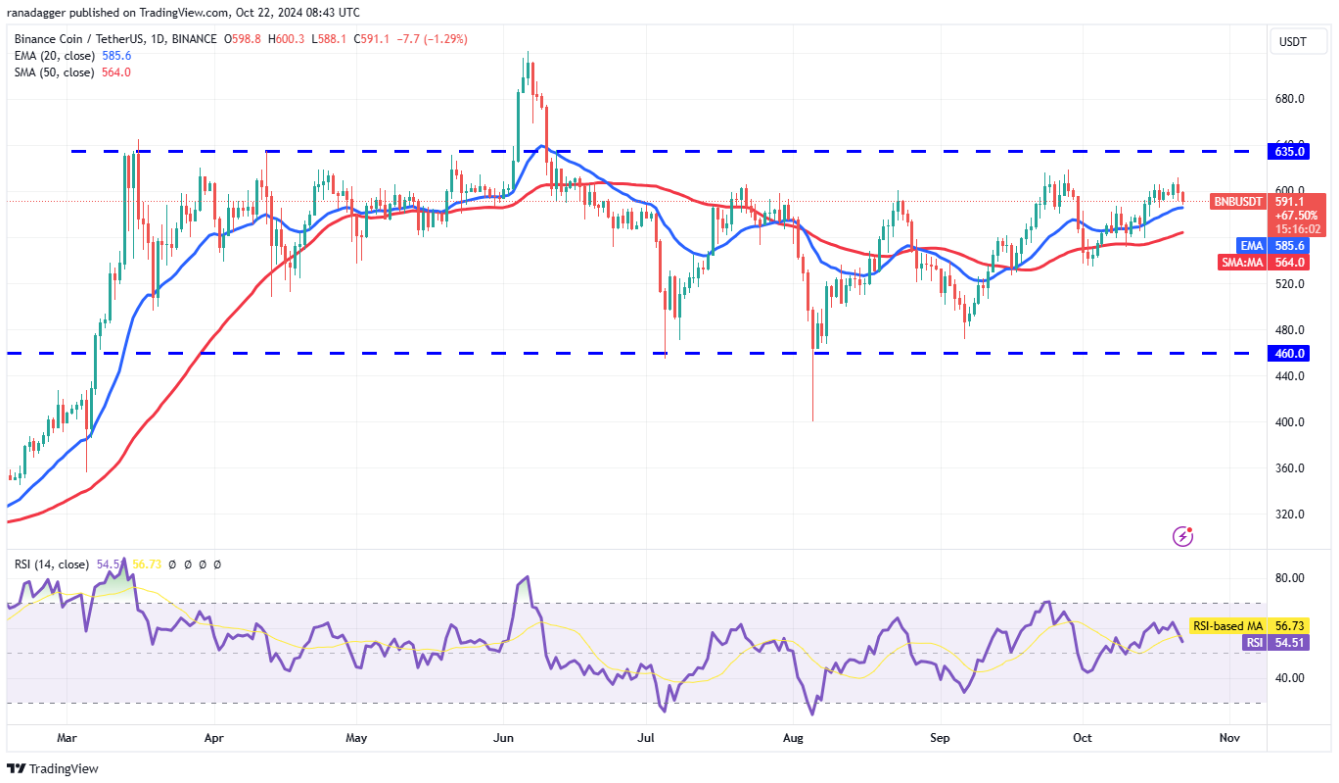Image resolution: width=1339 pixels, height=783 pixels.
Task: Click the 680.0 price axis label
Action: pyautogui.click(x=1292, y=99)
